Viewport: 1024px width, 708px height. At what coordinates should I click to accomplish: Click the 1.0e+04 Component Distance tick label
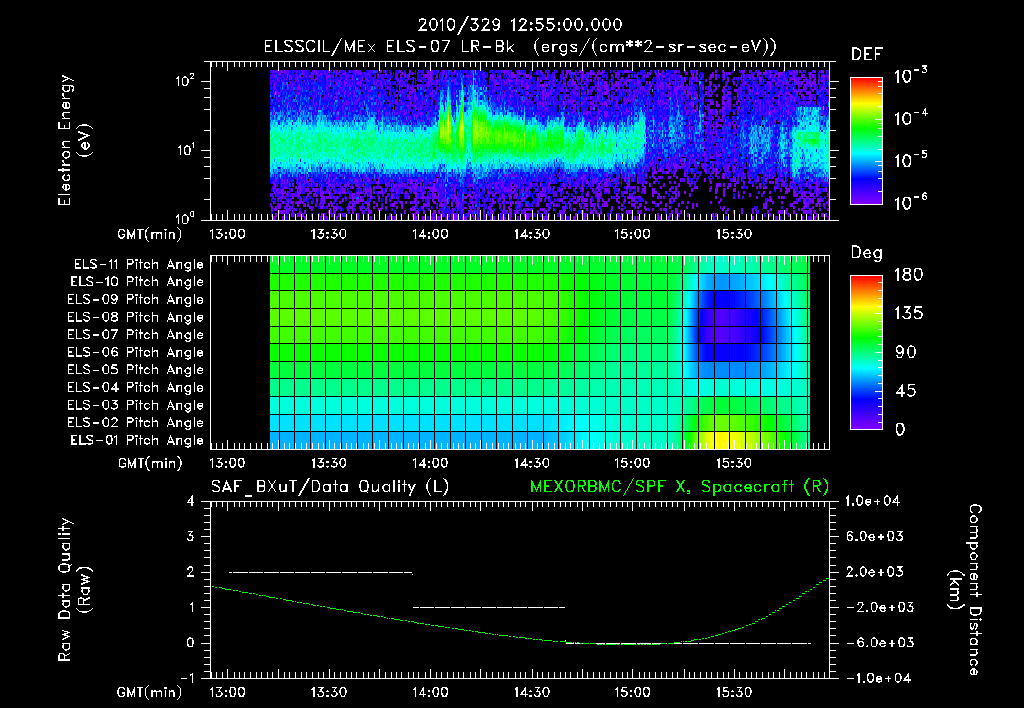pos(872,501)
